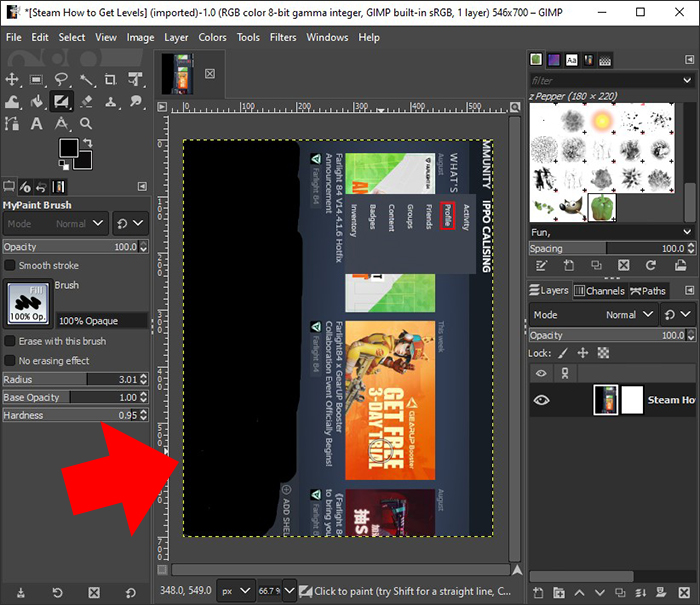Swap foreground and background colors
This screenshot has height=605, width=700.
coord(90,144)
